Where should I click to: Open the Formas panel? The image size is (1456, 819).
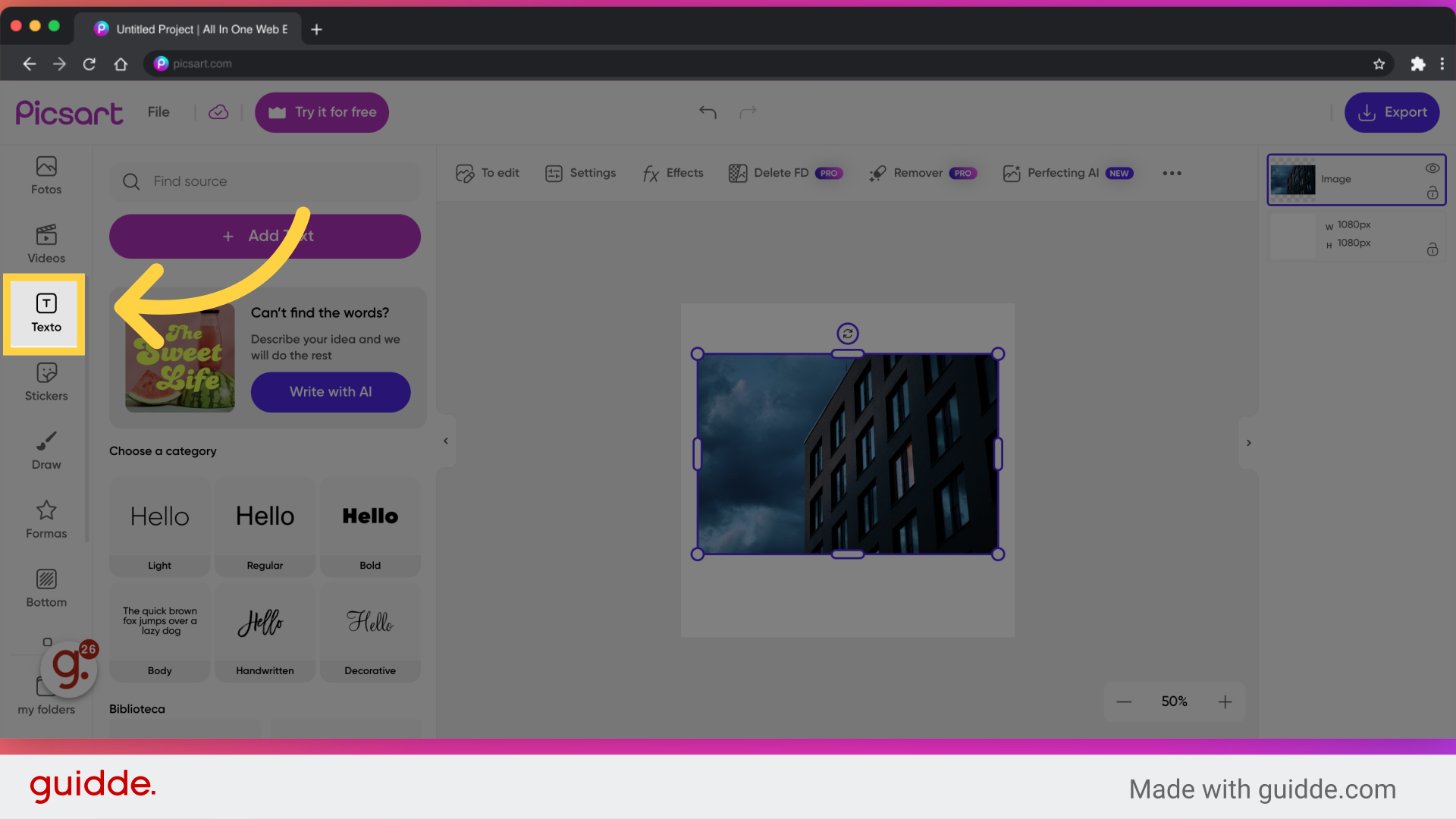[x=45, y=519]
